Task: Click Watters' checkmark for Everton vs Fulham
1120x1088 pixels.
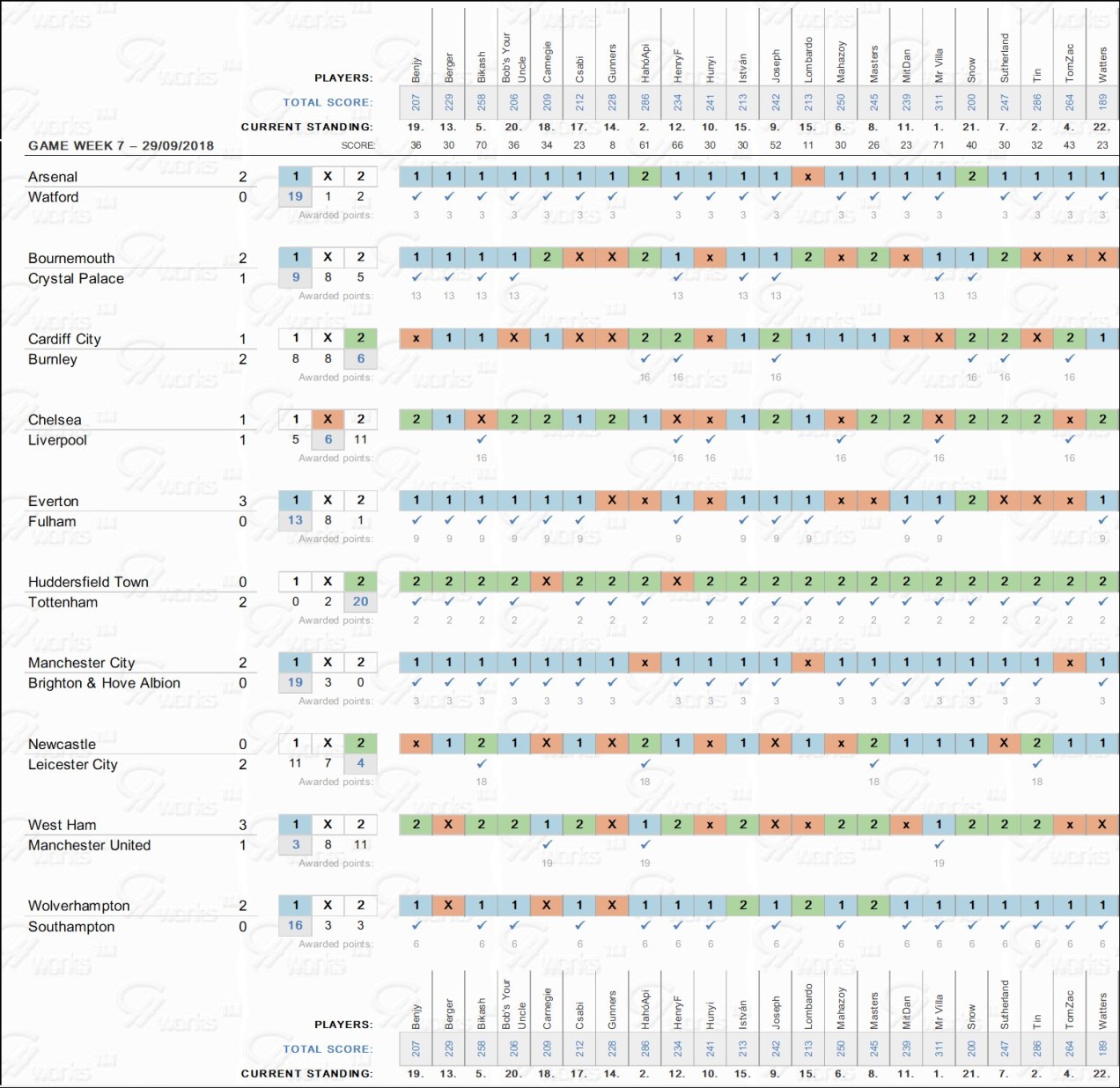Action: (x=1102, y=520)
